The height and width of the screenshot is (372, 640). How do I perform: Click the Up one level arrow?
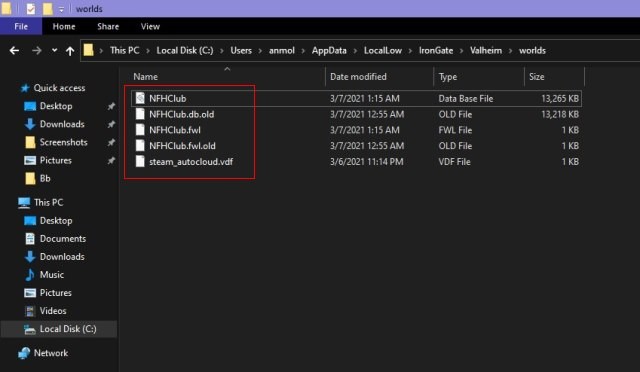tap(70, 51)
